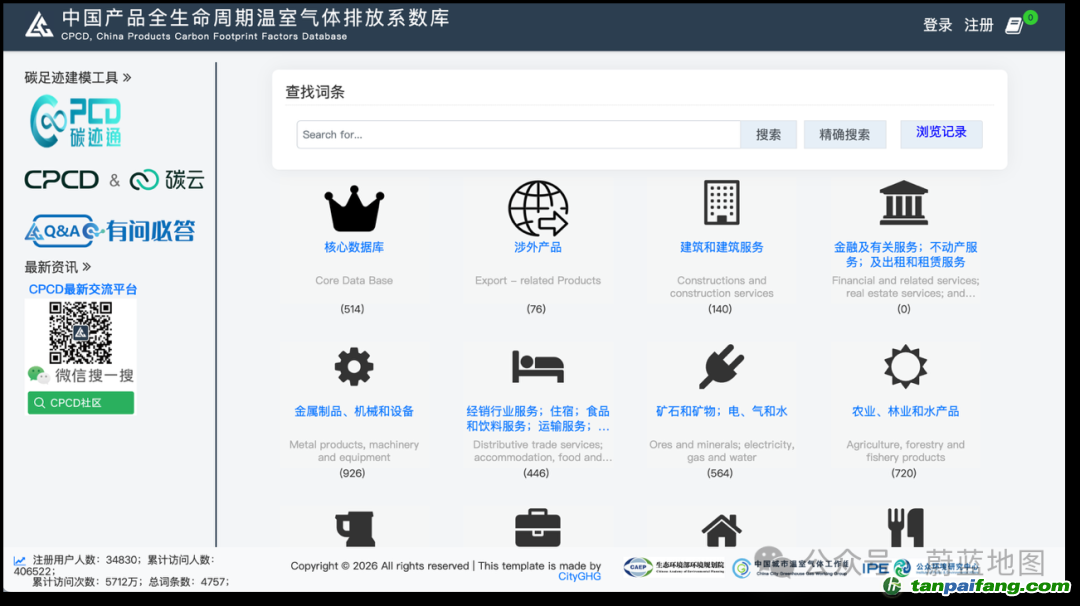This screenshot has width=1080, height=606.
Task: Click the bank icon for financial services
Action: pos(904,203)
